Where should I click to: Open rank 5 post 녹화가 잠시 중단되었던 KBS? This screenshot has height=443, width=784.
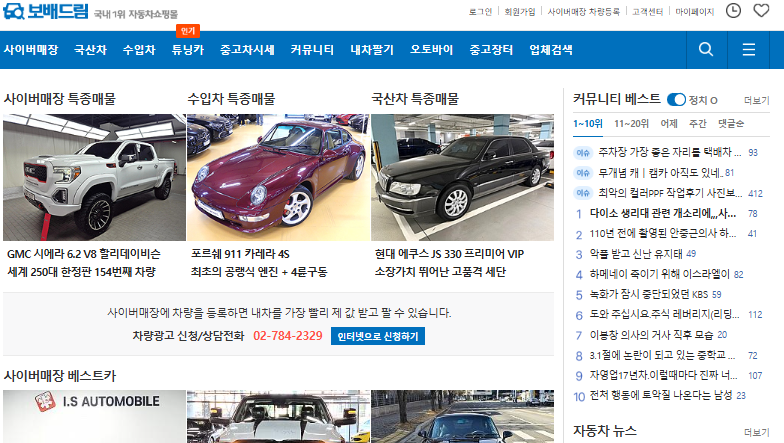(648, 294)
